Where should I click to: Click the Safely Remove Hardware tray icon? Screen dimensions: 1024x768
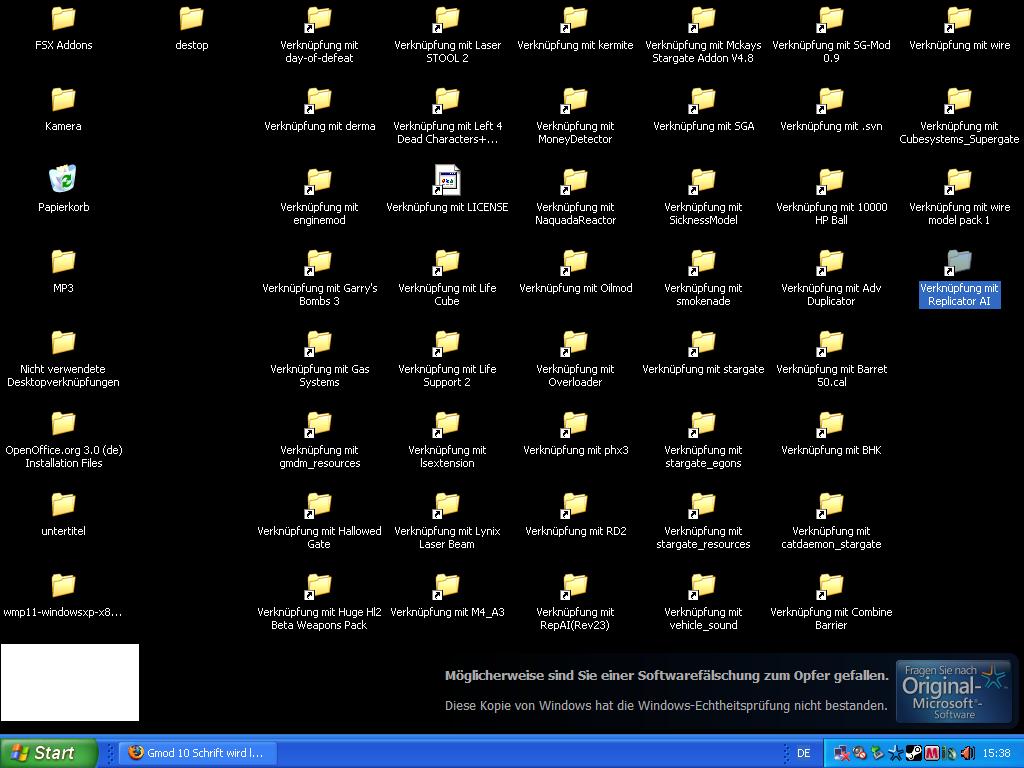[x=878, y=753]
